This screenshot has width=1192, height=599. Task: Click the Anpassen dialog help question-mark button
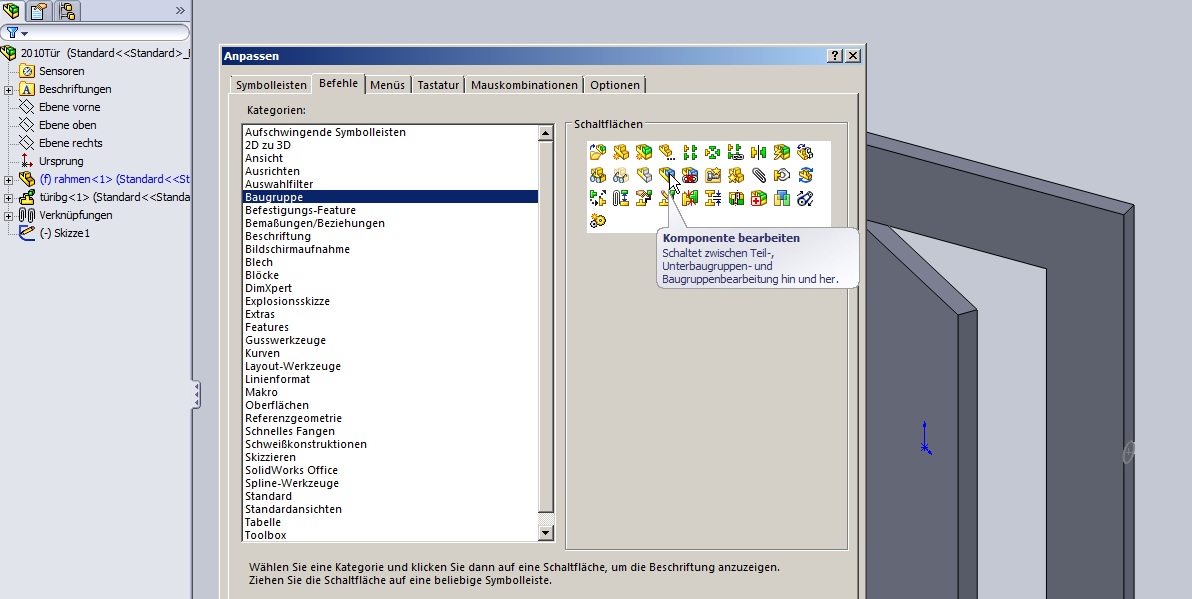[x=835, y=55]
